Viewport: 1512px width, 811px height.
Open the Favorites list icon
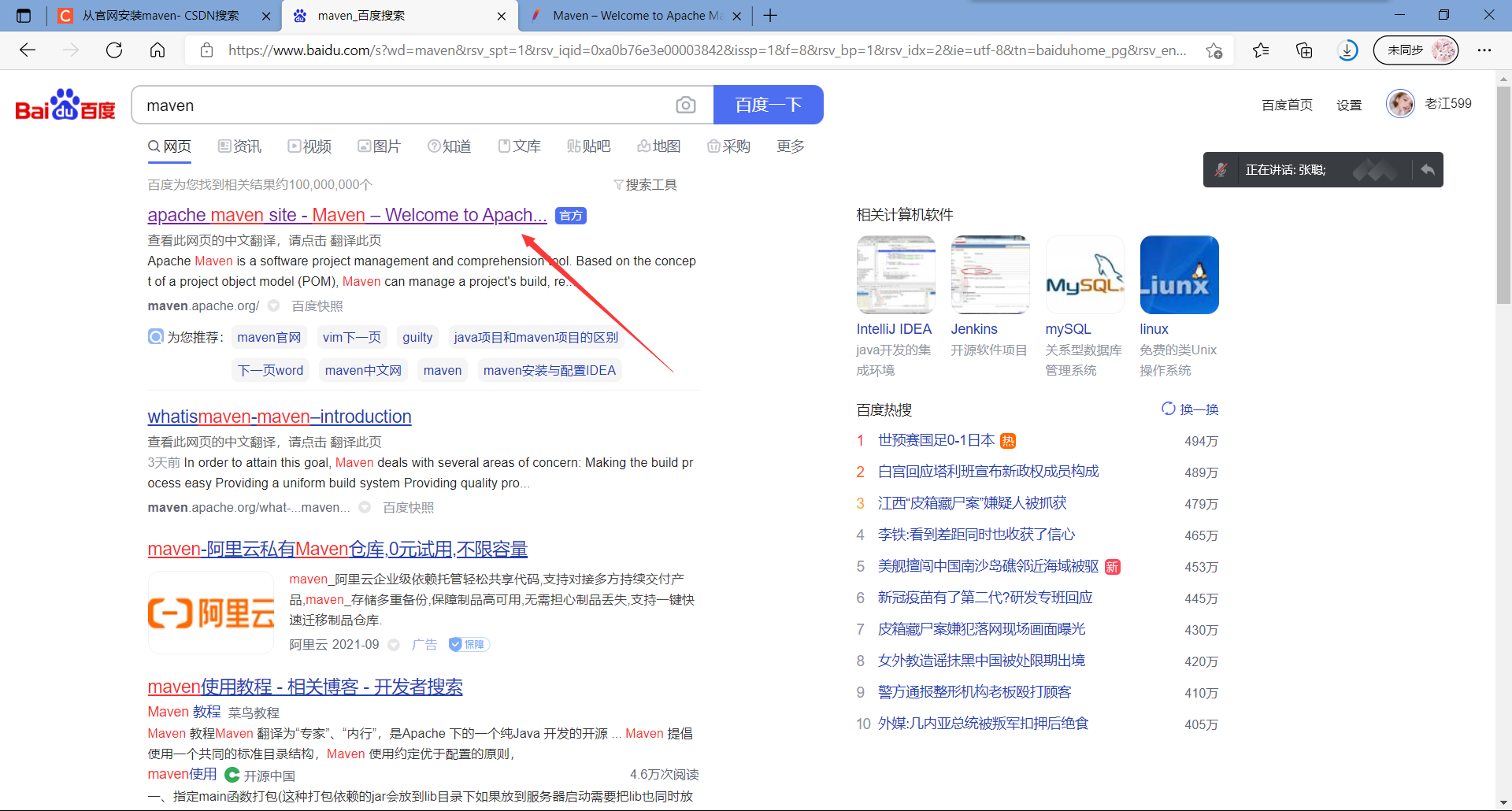click(1261, 50)
